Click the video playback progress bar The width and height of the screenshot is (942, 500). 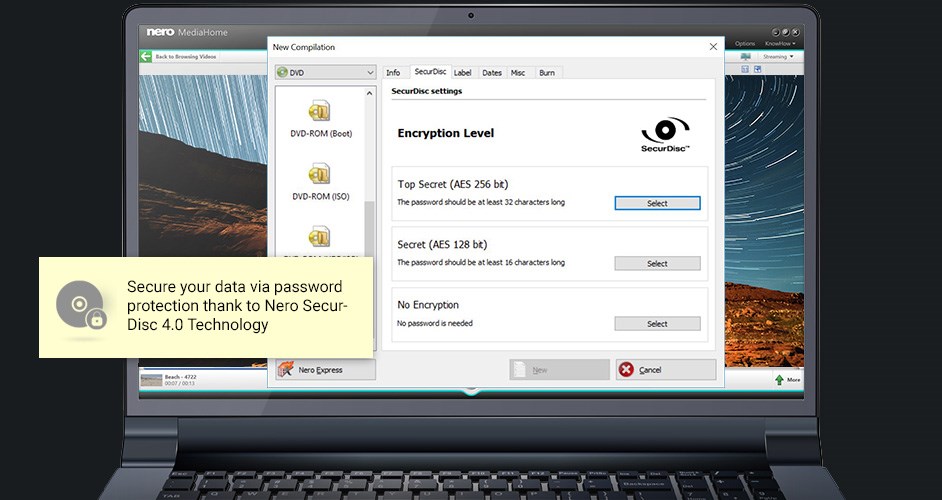pyautogui.click(x=203, y=368)
